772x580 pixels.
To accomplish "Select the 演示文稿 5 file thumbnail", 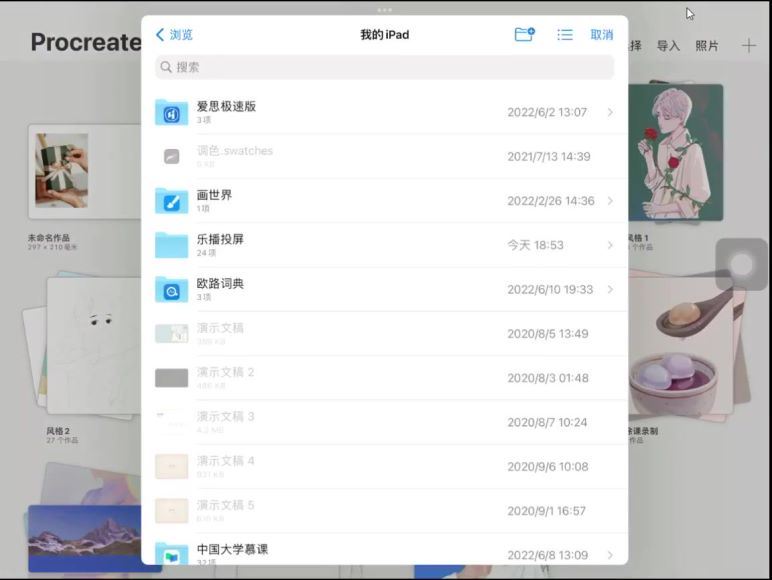I will click(x=171, y=511).
